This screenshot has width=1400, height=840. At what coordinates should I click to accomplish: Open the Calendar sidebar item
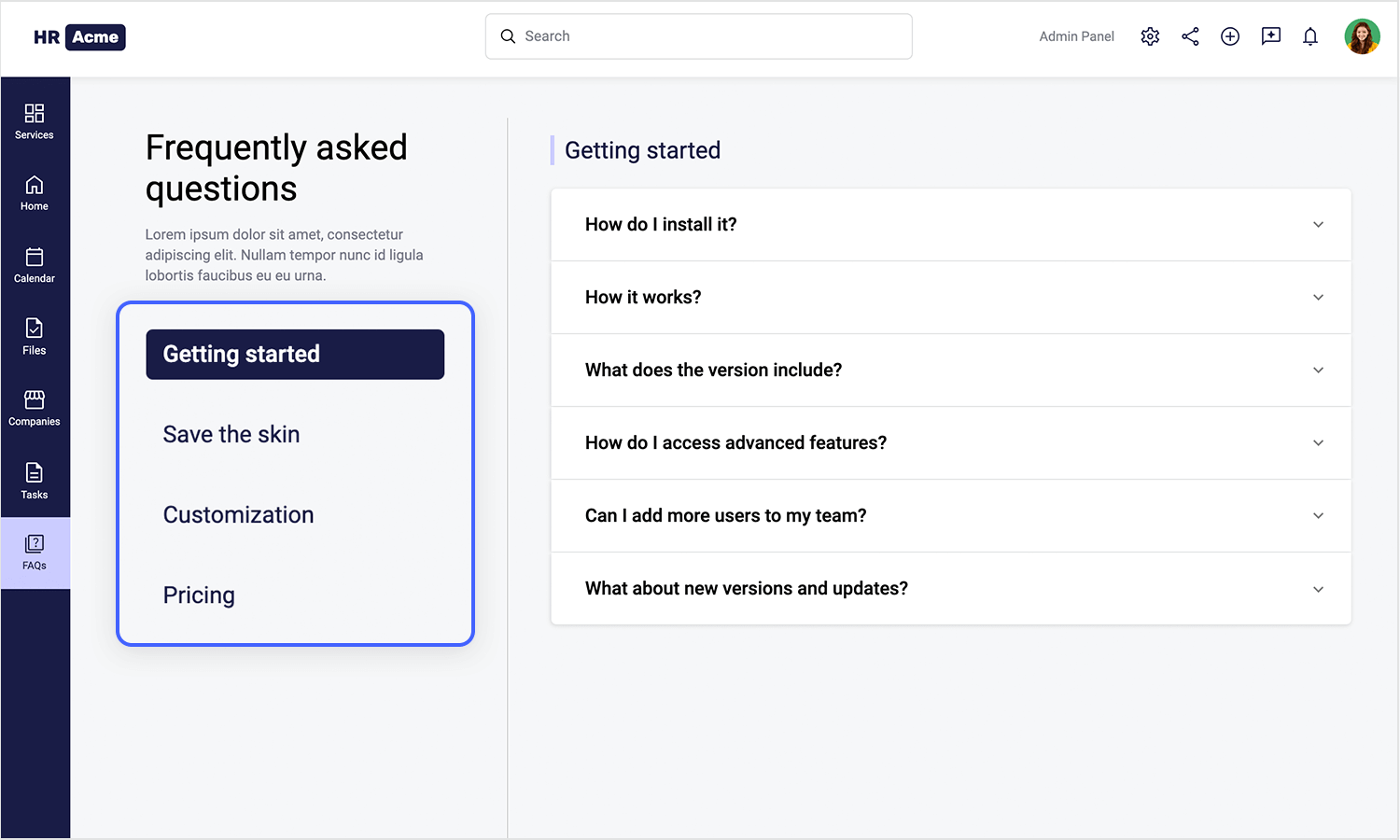35,265
